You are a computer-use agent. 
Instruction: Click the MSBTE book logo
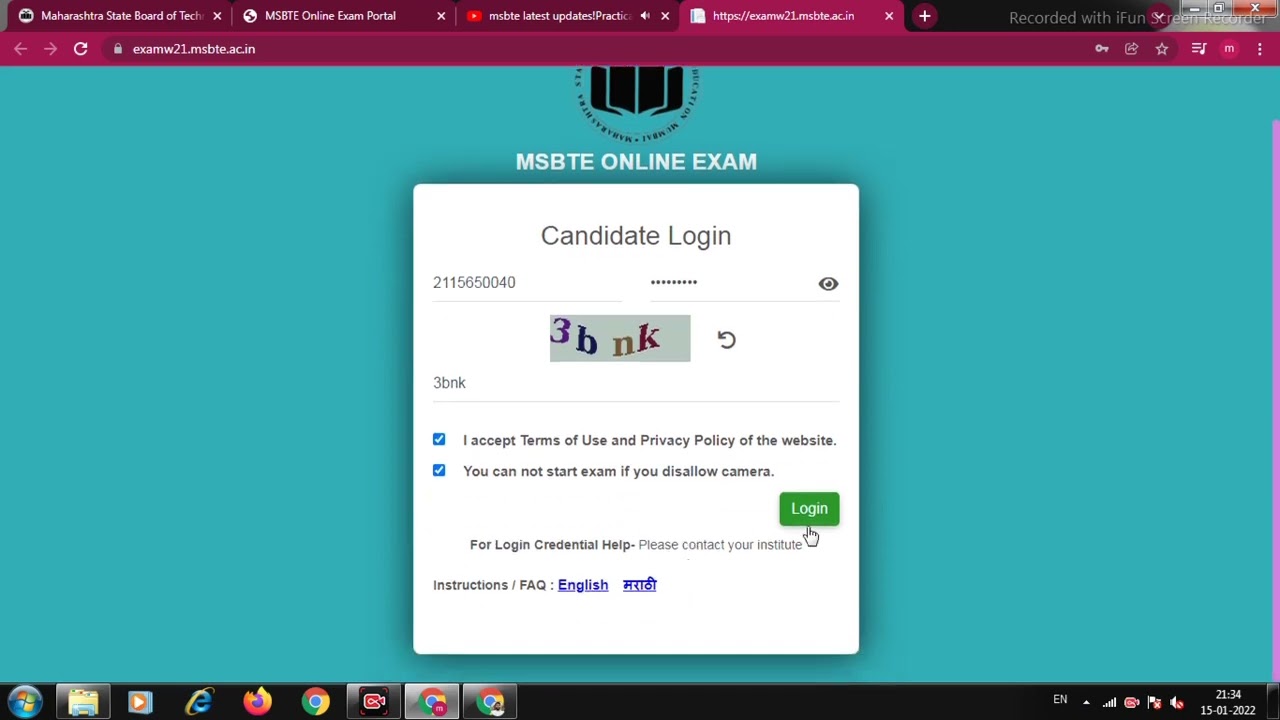636,104
